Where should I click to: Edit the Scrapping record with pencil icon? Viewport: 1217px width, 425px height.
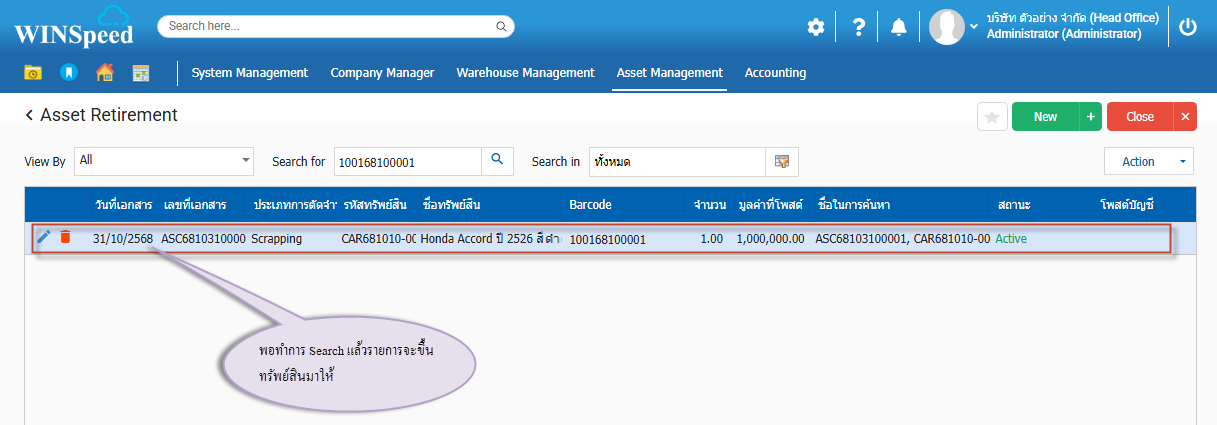pos(43,237)
